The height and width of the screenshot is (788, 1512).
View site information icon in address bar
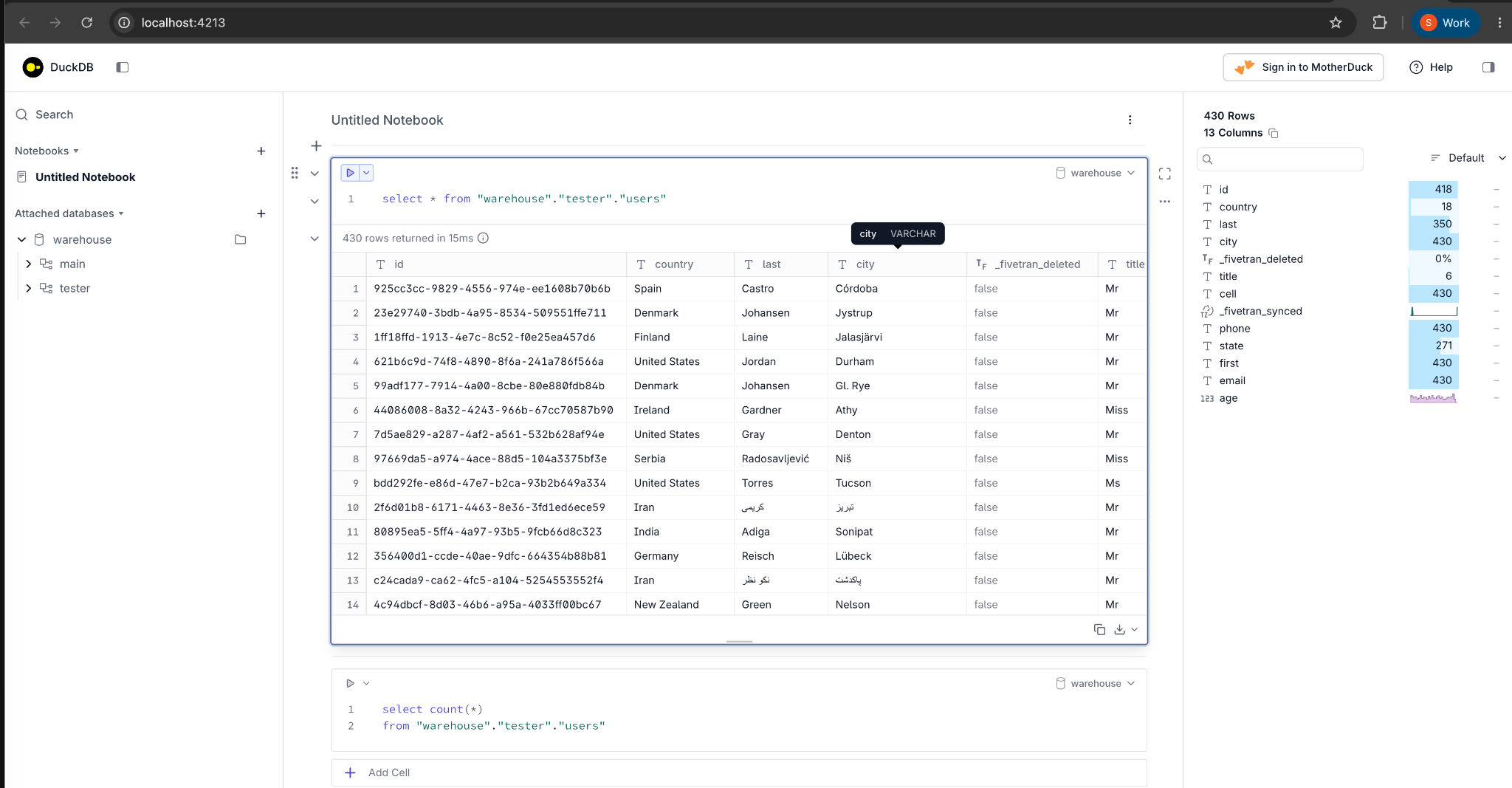[x=125, y=23]
